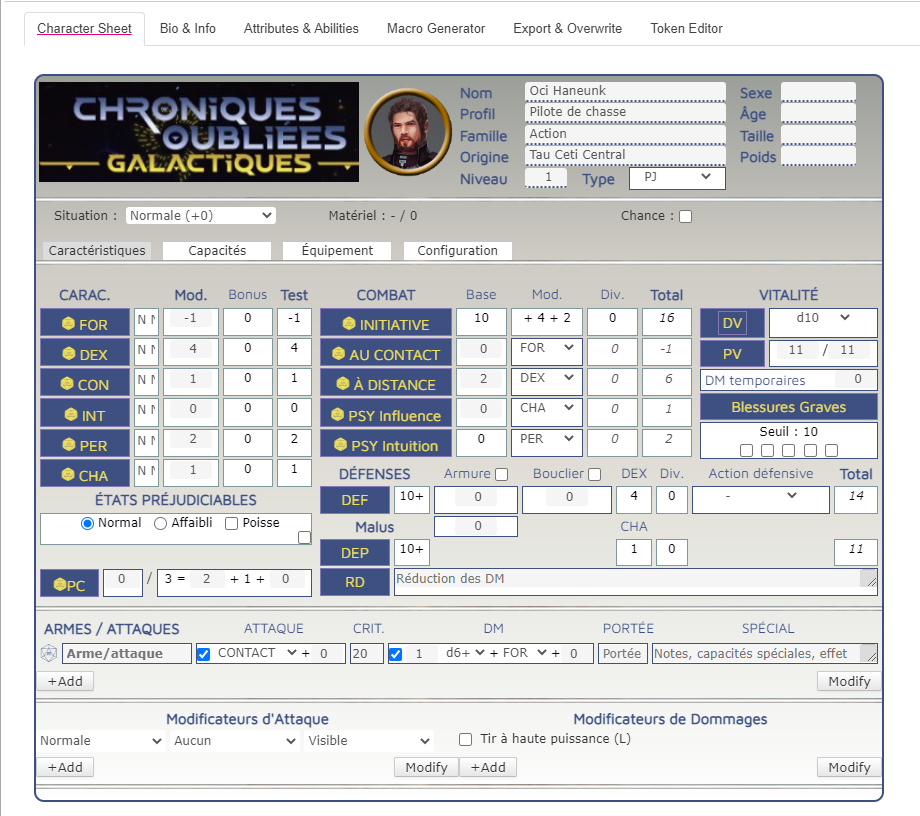Roll the DEX characteristic dice button
Screen dimensions: 920x816
[x=85, y=354]
